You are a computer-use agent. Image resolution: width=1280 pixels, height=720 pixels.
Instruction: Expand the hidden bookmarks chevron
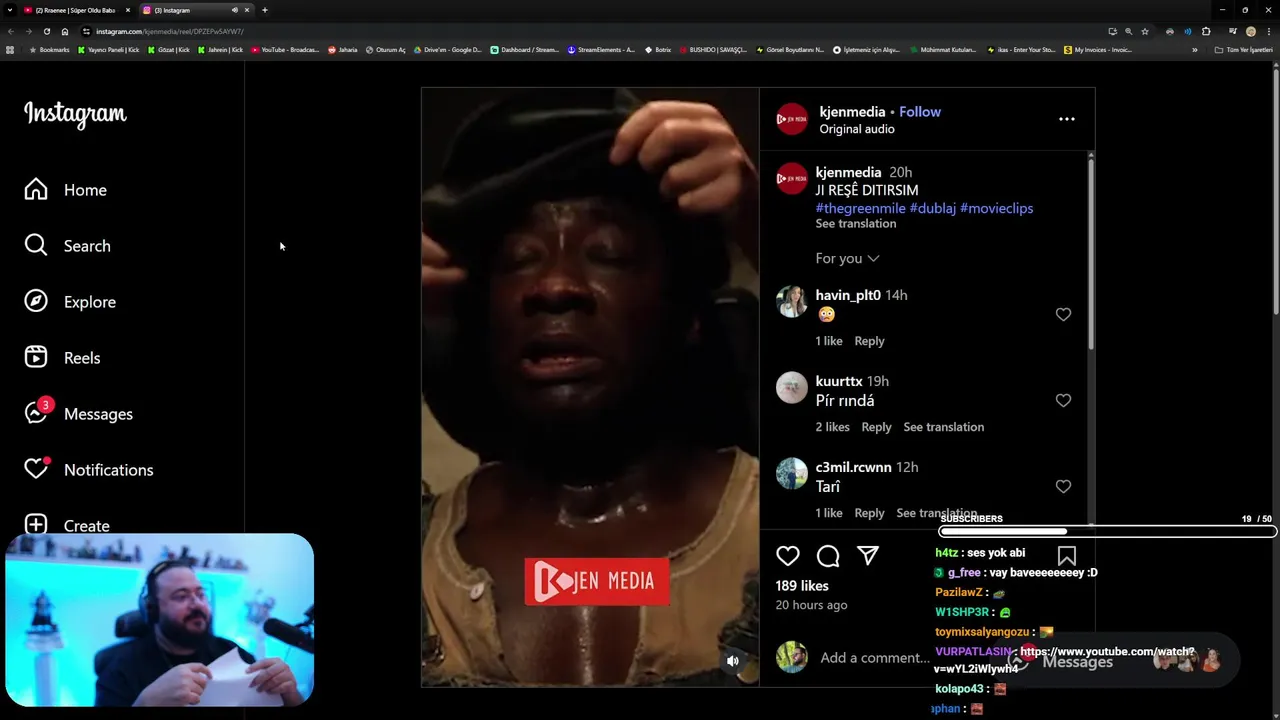pos(1194,50)
